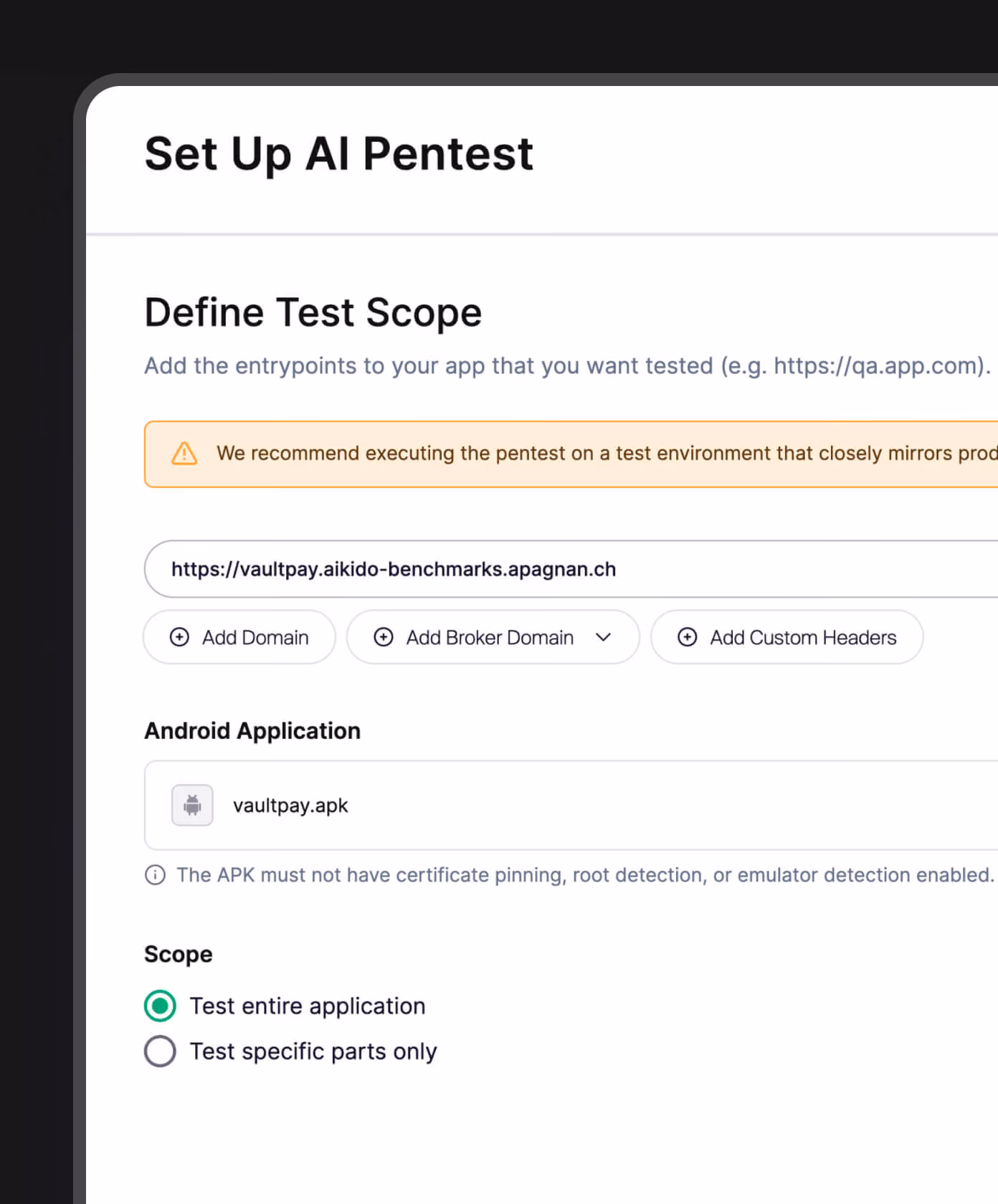Screen dimensions: 998x1204
Task: Click the Android Application file box
Action: point(571,806)
